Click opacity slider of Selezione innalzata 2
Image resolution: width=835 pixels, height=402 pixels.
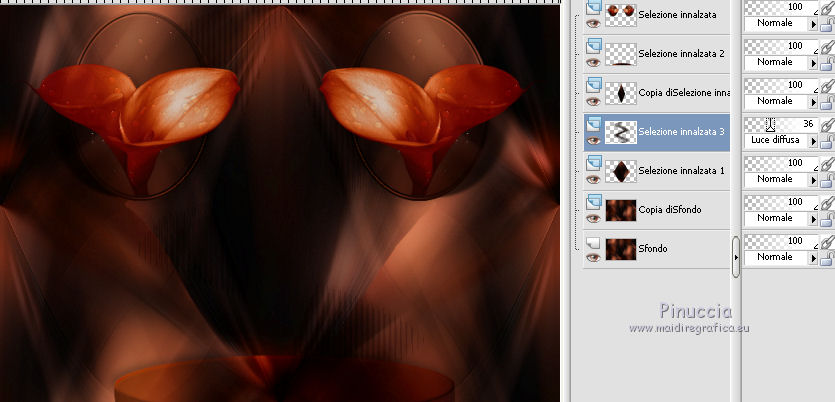tap(781, 47)
